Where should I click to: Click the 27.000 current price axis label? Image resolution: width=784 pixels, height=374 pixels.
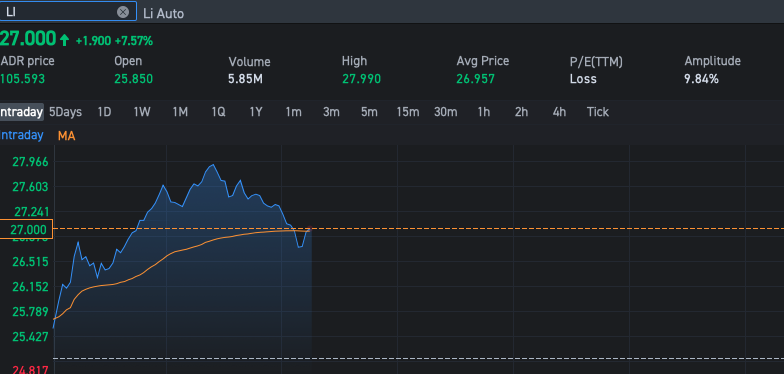(x=26, y=230)
